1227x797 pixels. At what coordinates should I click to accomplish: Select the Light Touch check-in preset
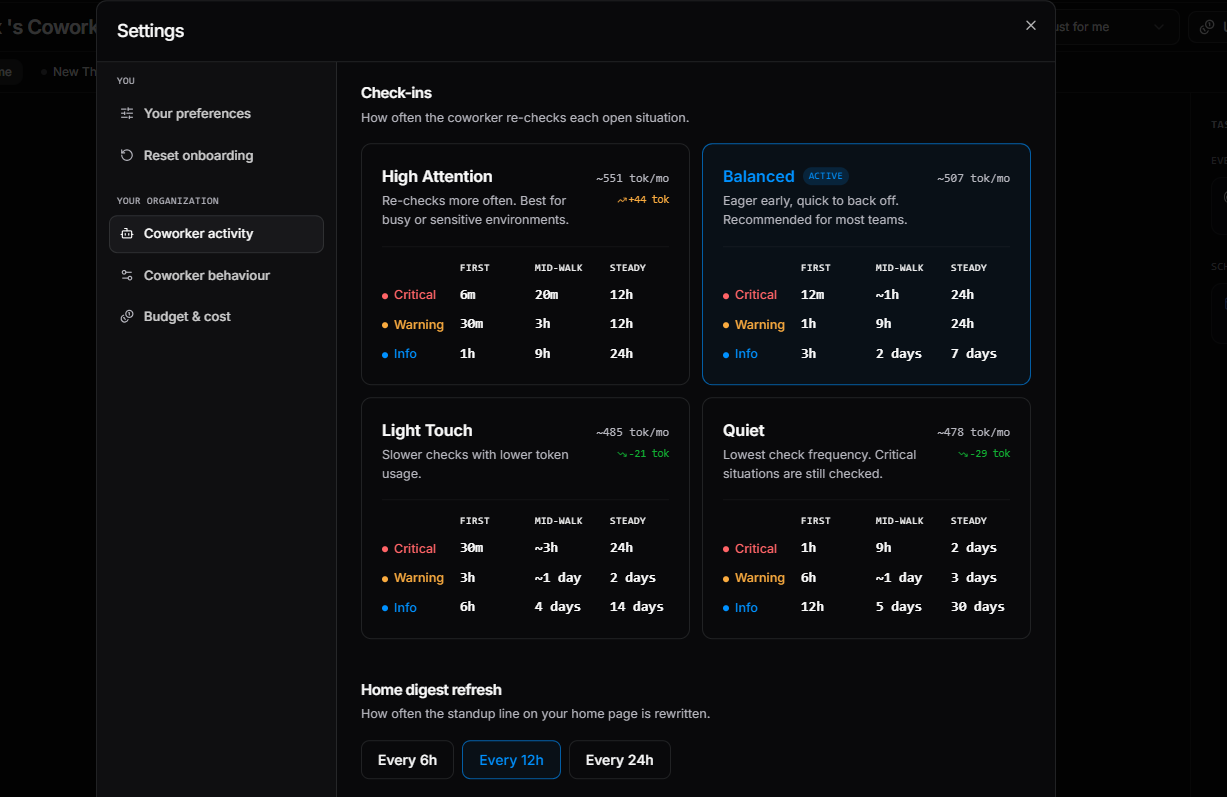point(525,518)
